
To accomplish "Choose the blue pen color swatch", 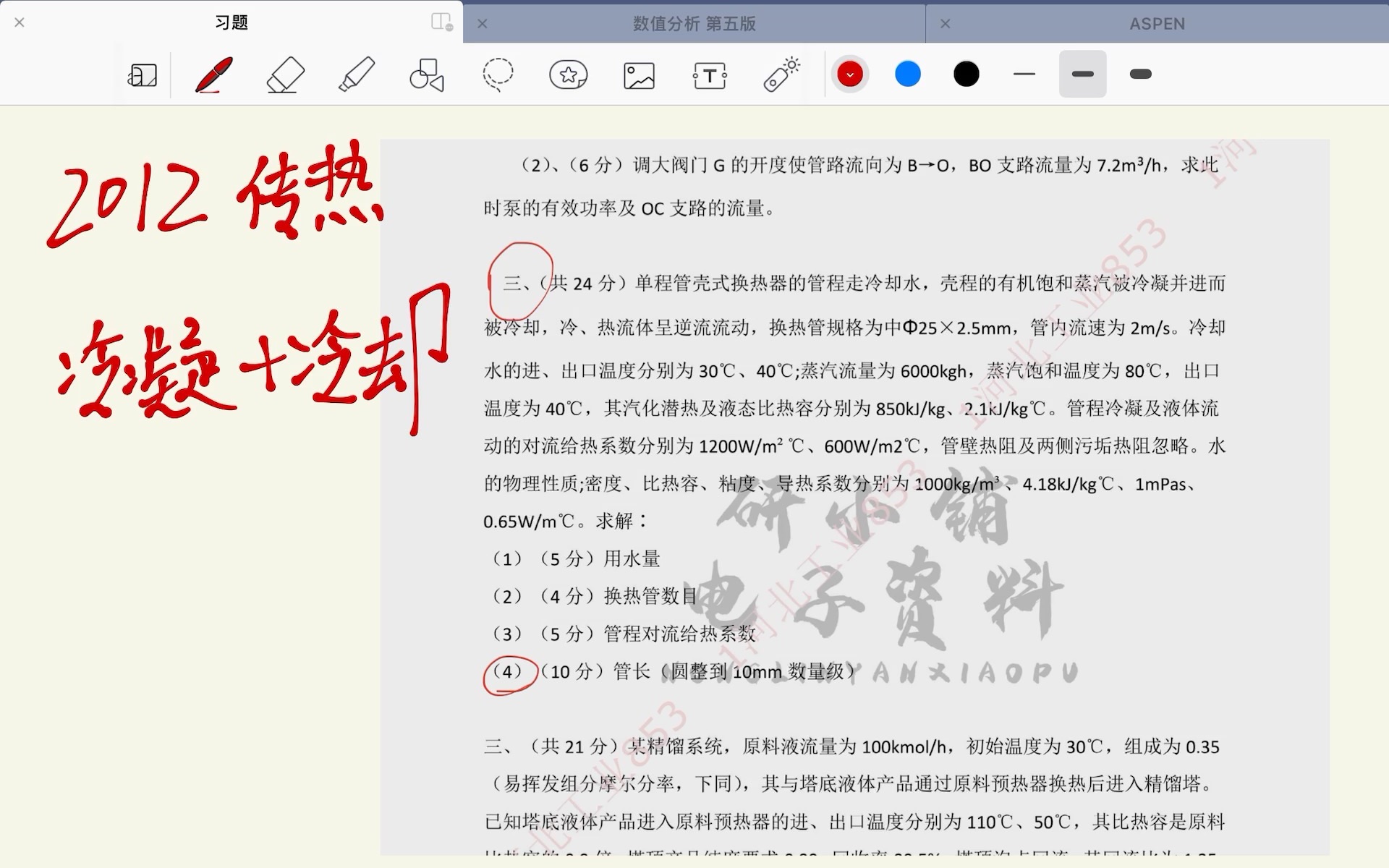I will coord(908,74).
